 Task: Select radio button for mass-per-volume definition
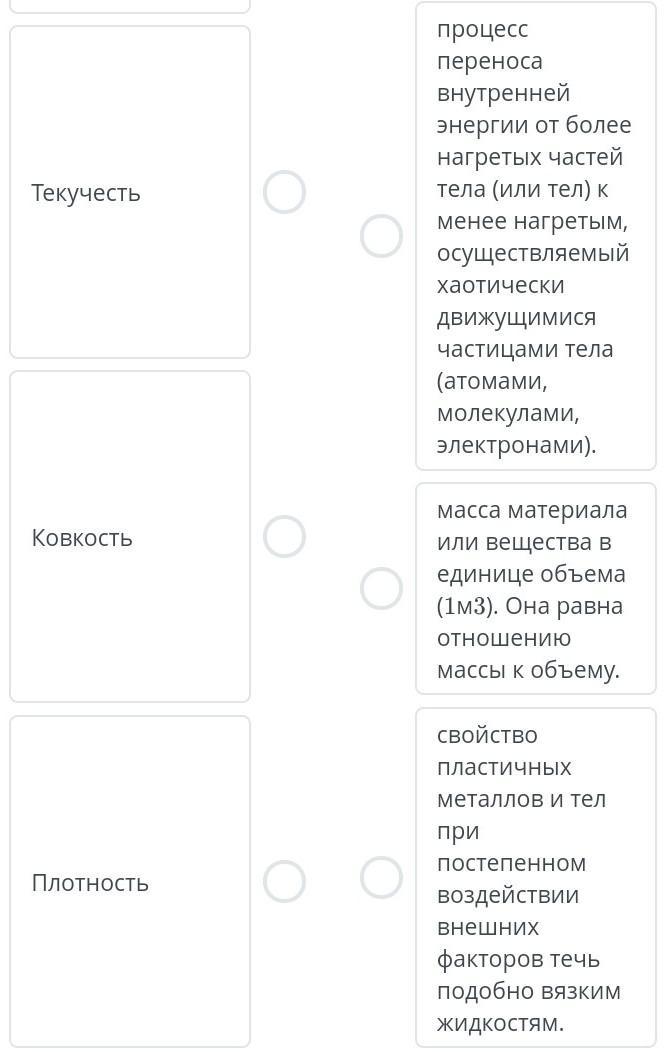[381, 588]
